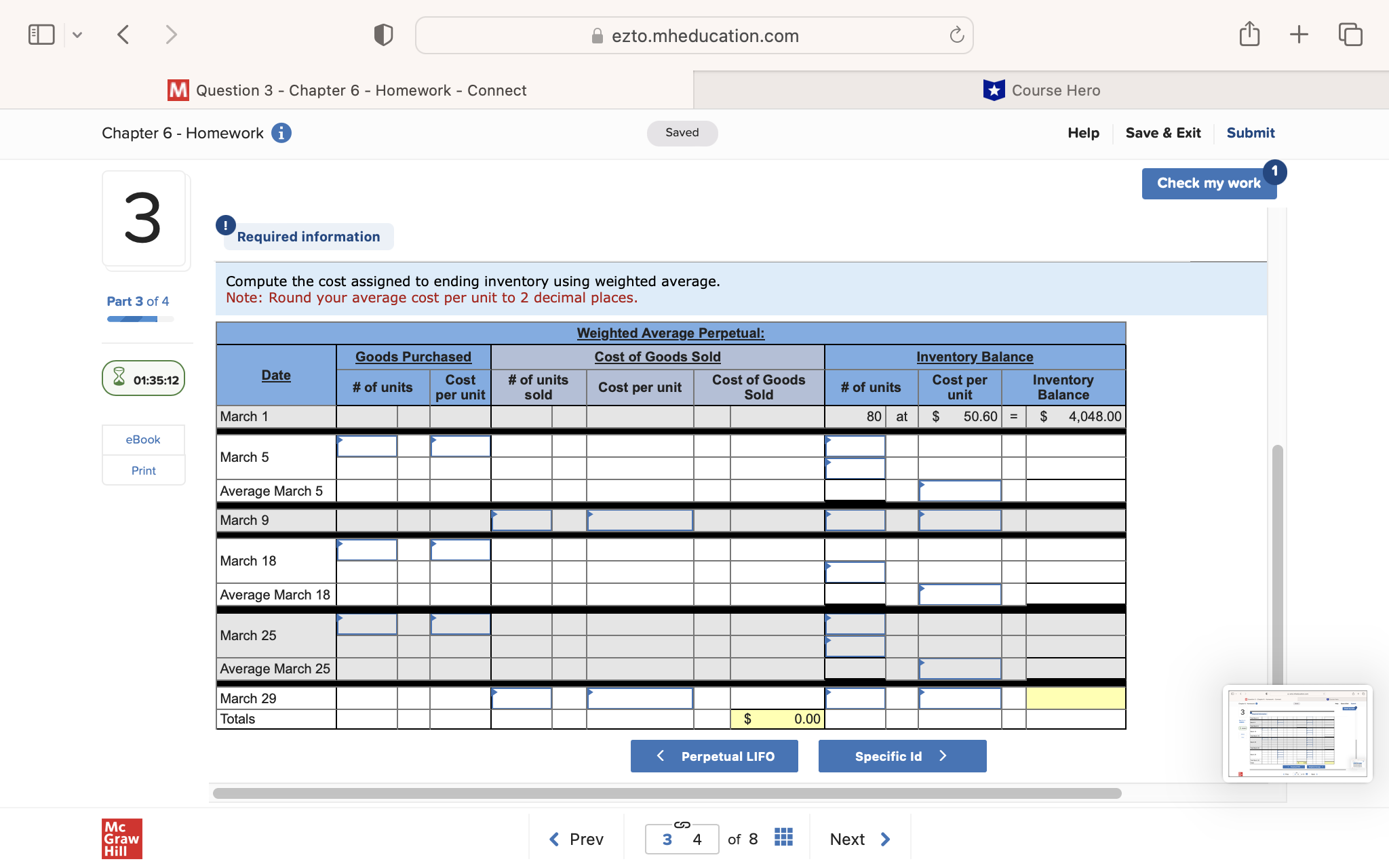Click the Check my work button
Image resolution: width=1389 pixels, height=868 pixels.
click(1209, 183)
